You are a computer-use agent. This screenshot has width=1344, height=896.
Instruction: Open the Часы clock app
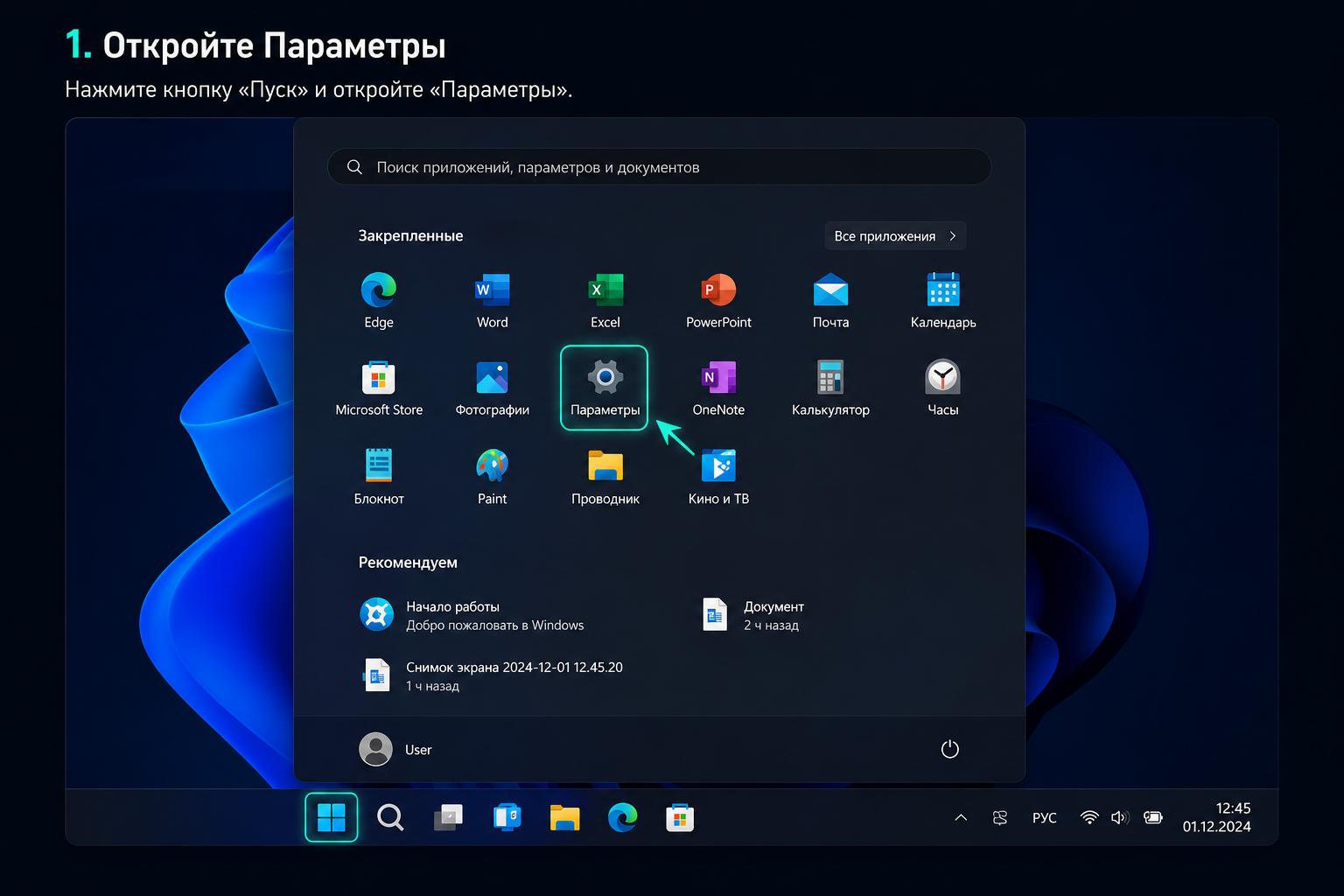[x=943, y=388]
